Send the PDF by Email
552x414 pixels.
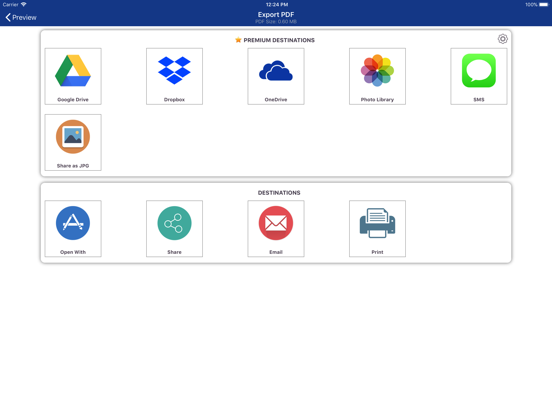276,228
